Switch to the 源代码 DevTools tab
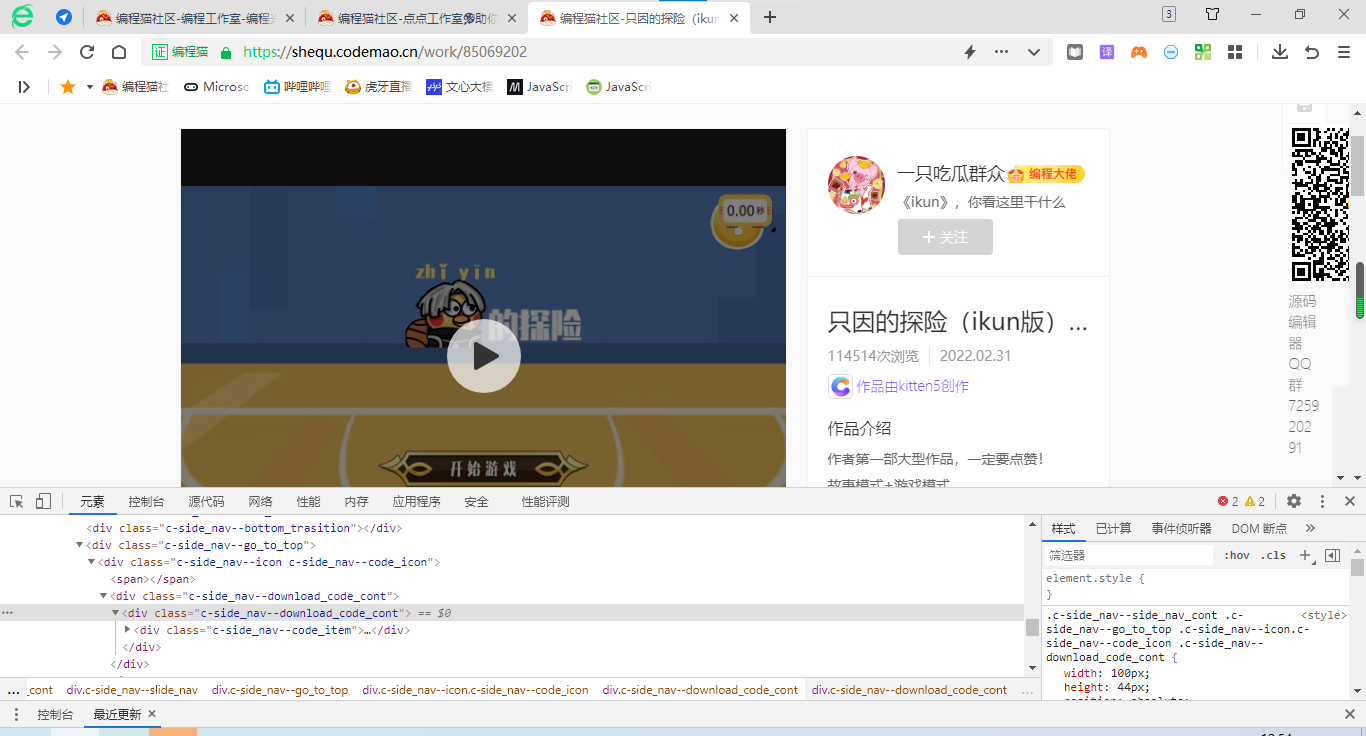The image size is (1366, 736). 206,502
